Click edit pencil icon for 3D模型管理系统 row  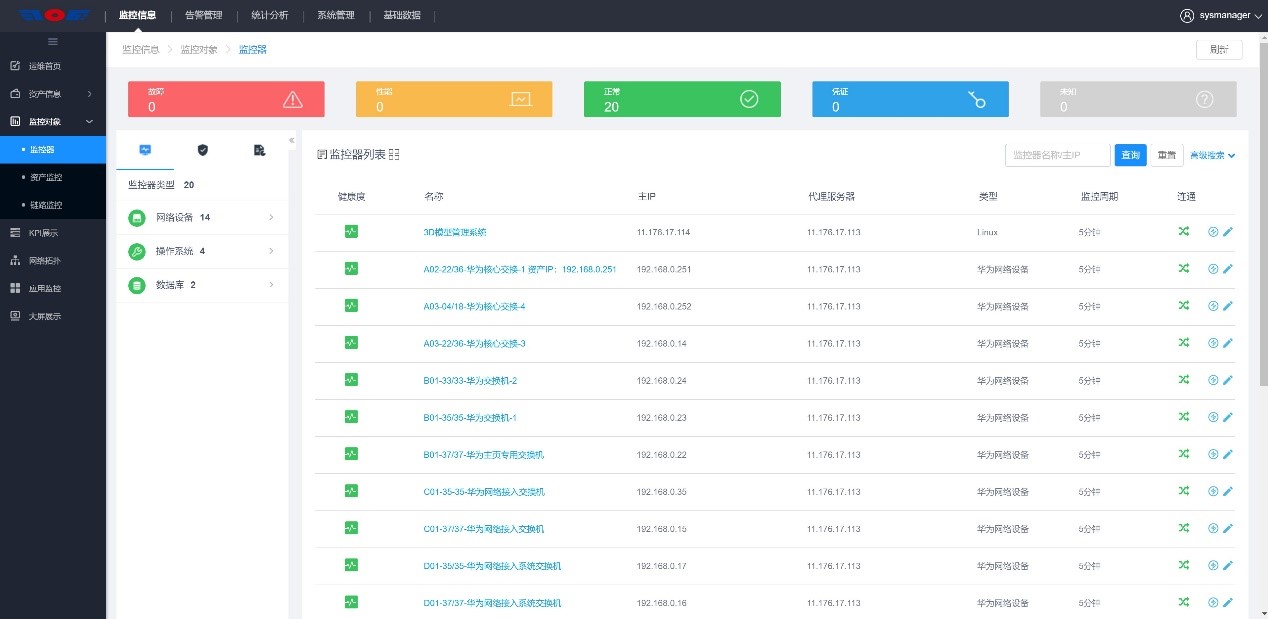pyautogui.click(x=1228, y=231)
